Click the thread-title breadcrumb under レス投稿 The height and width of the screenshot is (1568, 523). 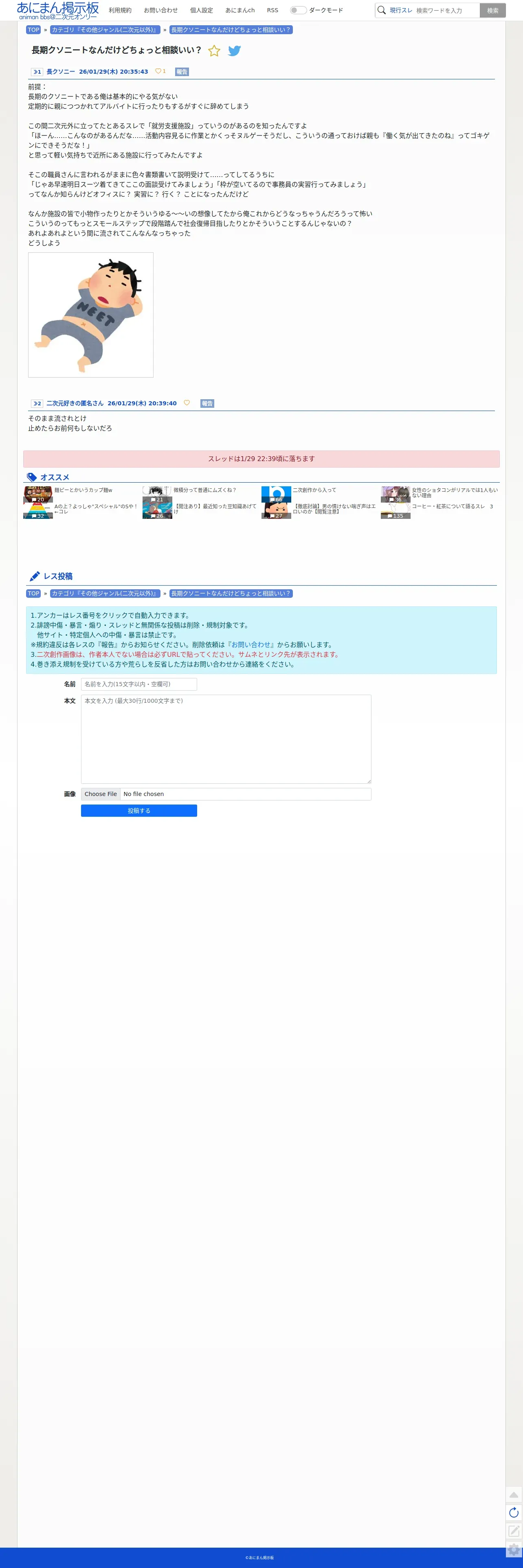coord(231,593)
